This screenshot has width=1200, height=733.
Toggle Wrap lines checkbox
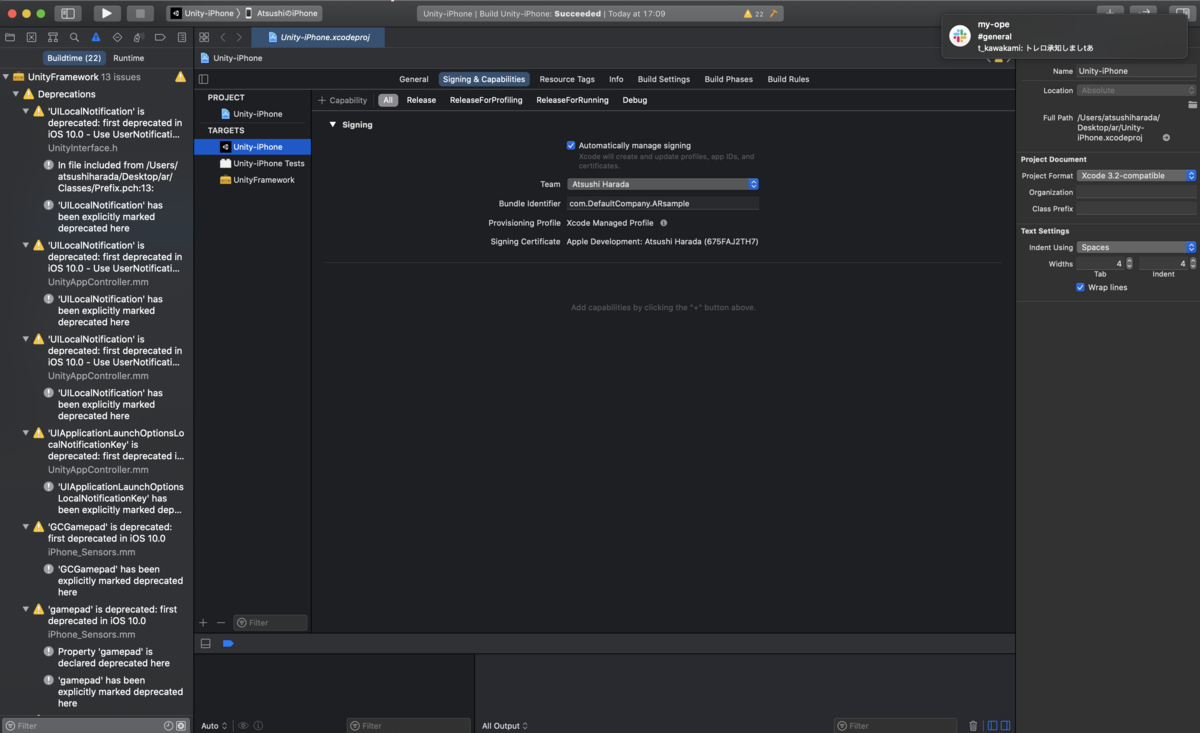coord(1080,287)
